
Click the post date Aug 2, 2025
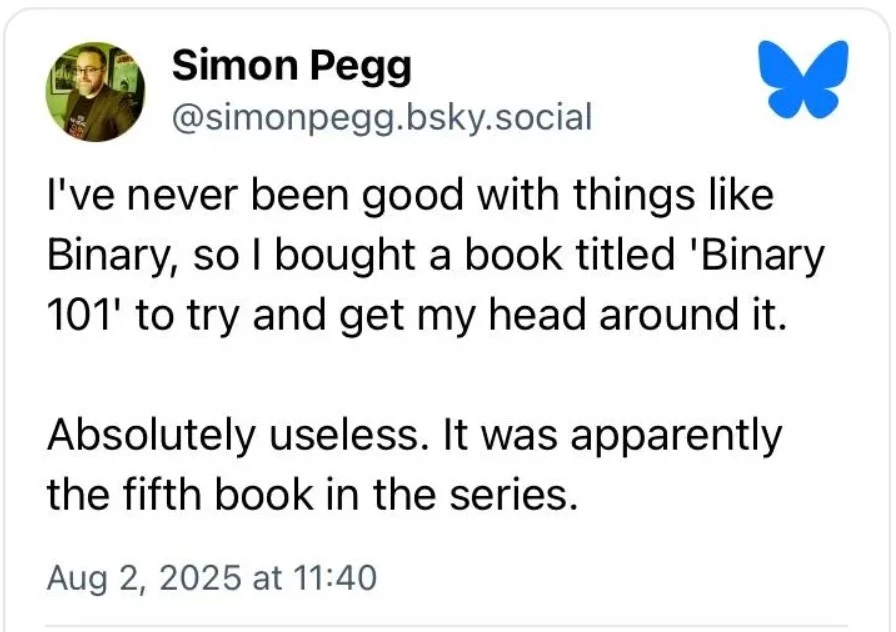pos(144,579)
